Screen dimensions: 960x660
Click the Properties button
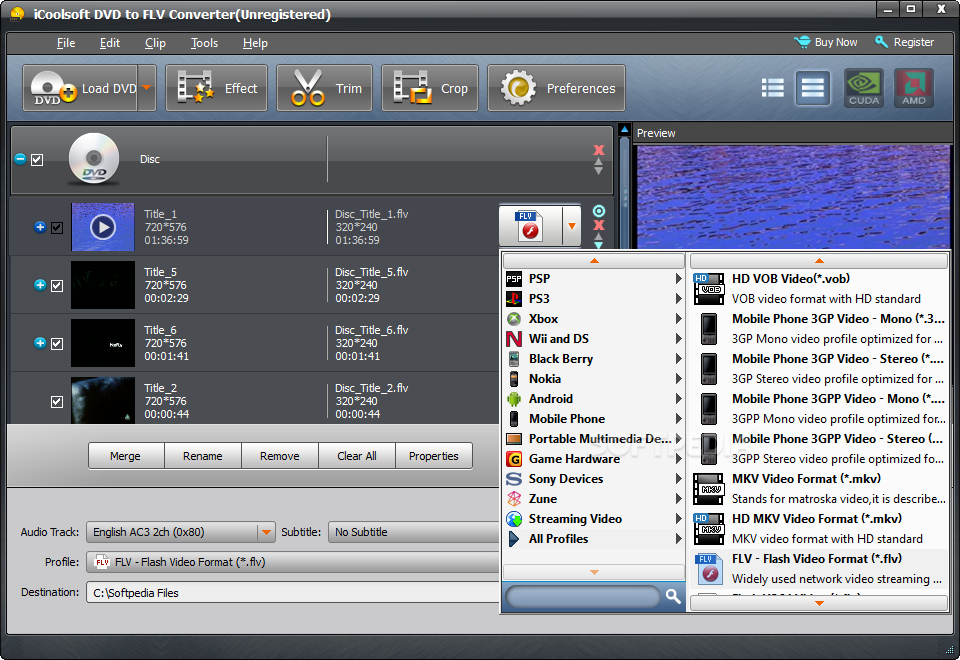click(433, 456)
